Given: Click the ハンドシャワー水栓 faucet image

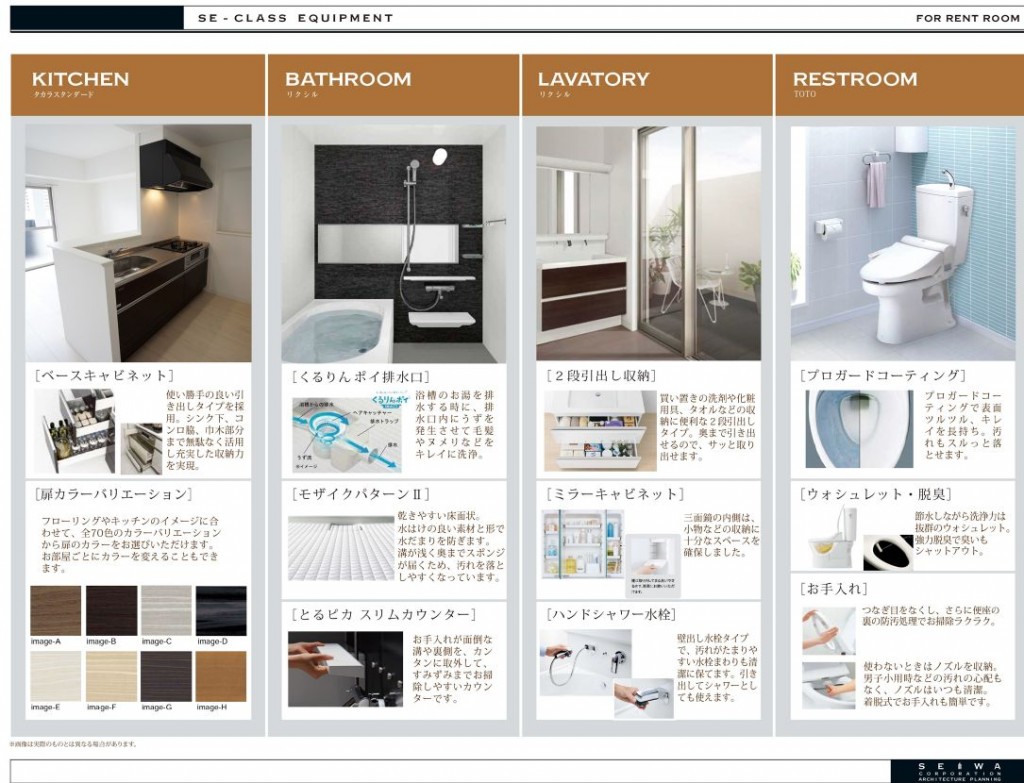Looking at the screenshot, I should coord(590,672).
